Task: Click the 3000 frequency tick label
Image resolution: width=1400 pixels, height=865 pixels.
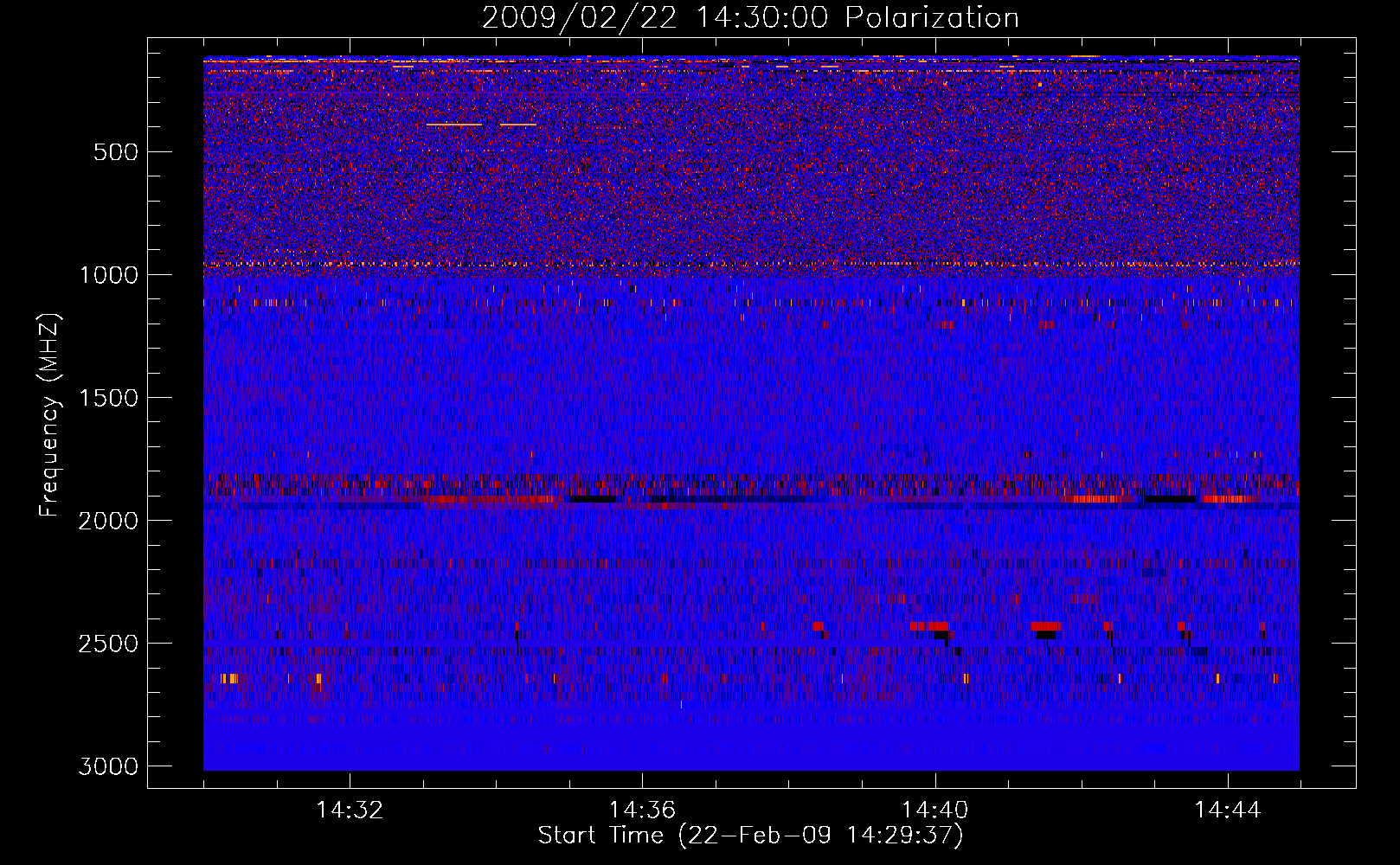Action: point(108,766)
